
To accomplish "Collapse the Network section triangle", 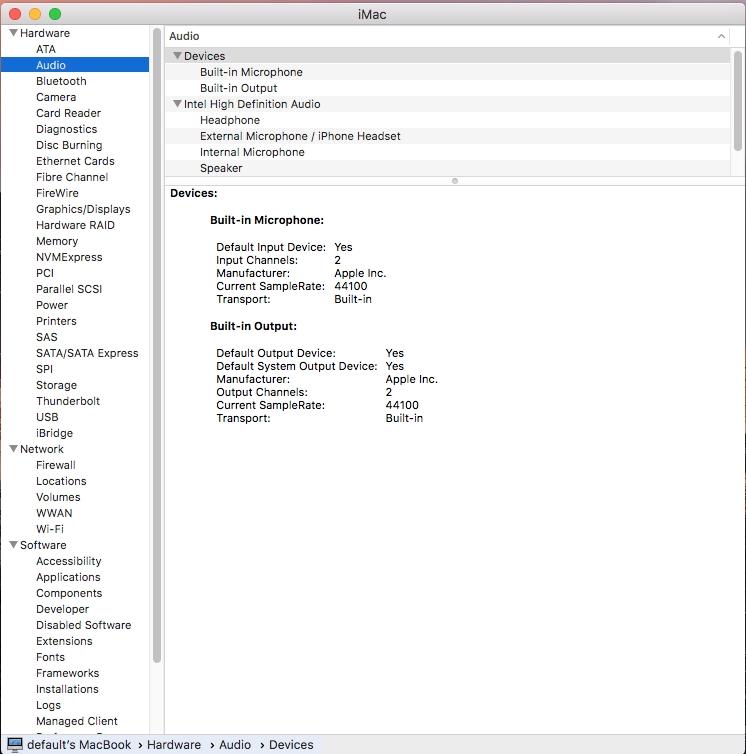I will tap(13, 449).
